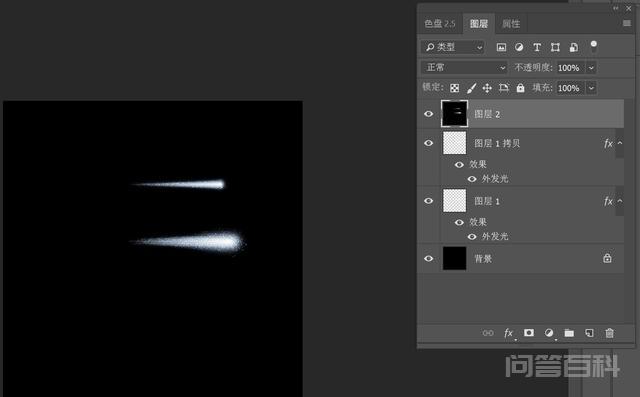This screenshot has height=397, width=640.
Task: Open the 正常 blend mode dropdown
Action: click(x=464, y=67)
